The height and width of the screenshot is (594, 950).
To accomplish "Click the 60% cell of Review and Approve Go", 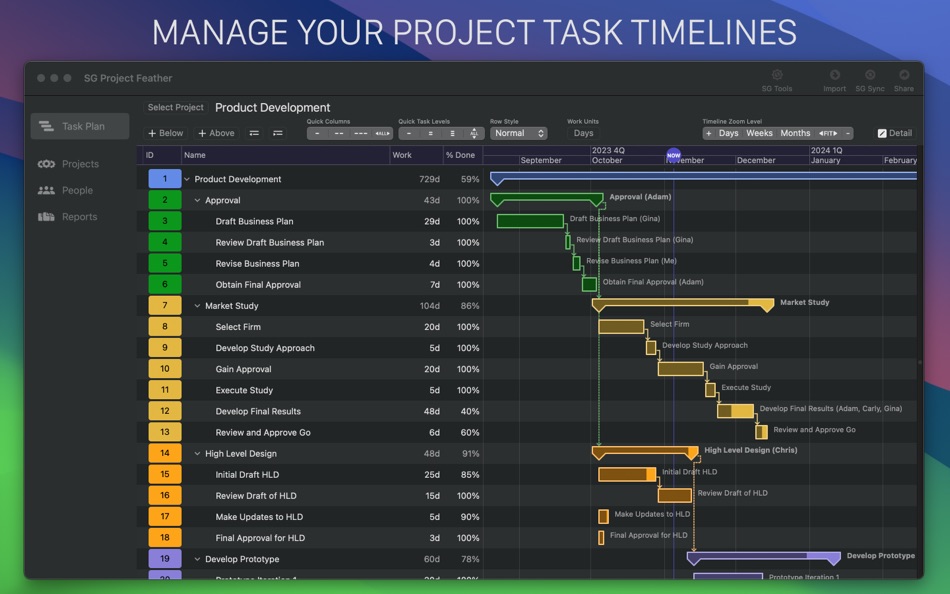I will (x=470, y=433).
